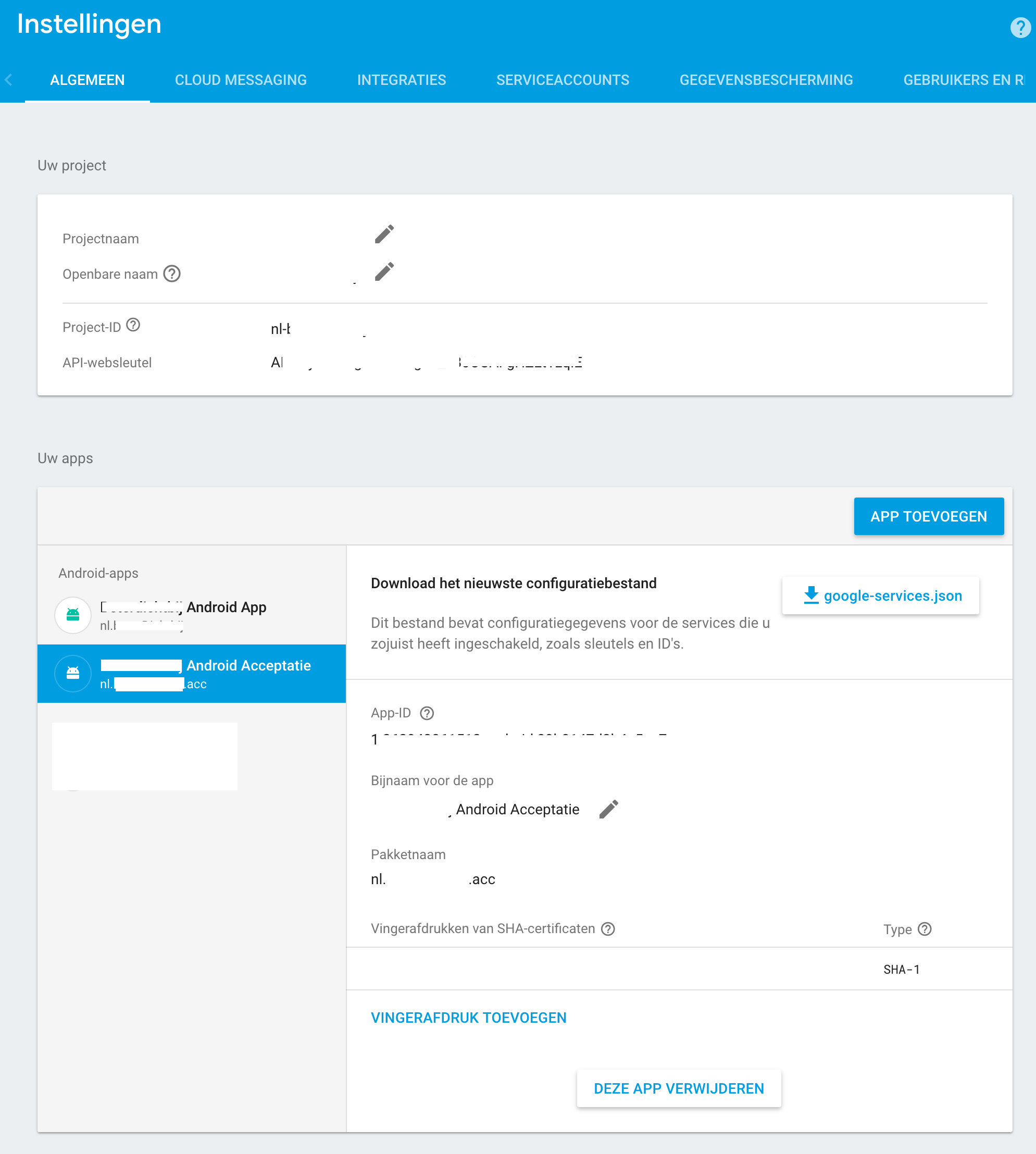Click help icon next to App-ID
Viewport: 1036px width, 1154px height.
pyautogui.click(x=427, y=713)
